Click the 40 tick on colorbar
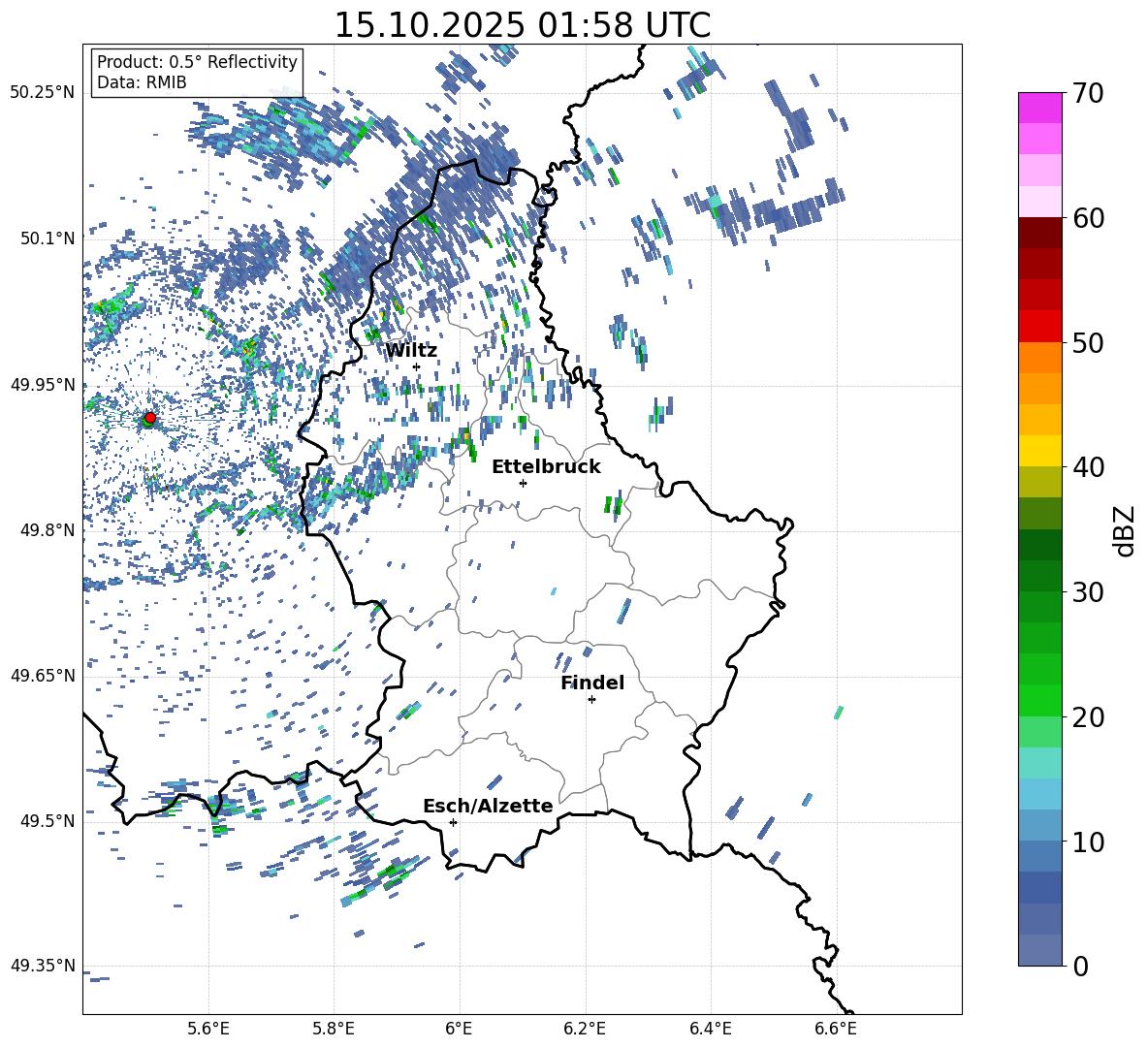The height and width of the screenshot is (1048, 1148). [1087, 467]
